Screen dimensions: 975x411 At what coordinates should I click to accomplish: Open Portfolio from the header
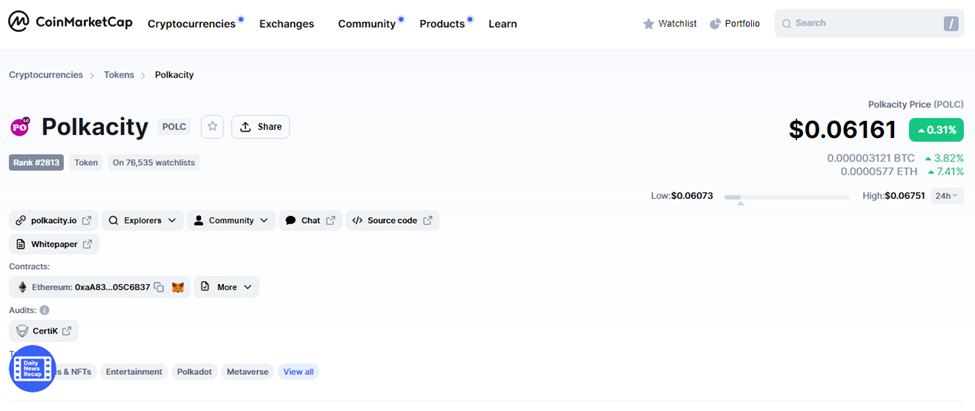pos(734,24)
